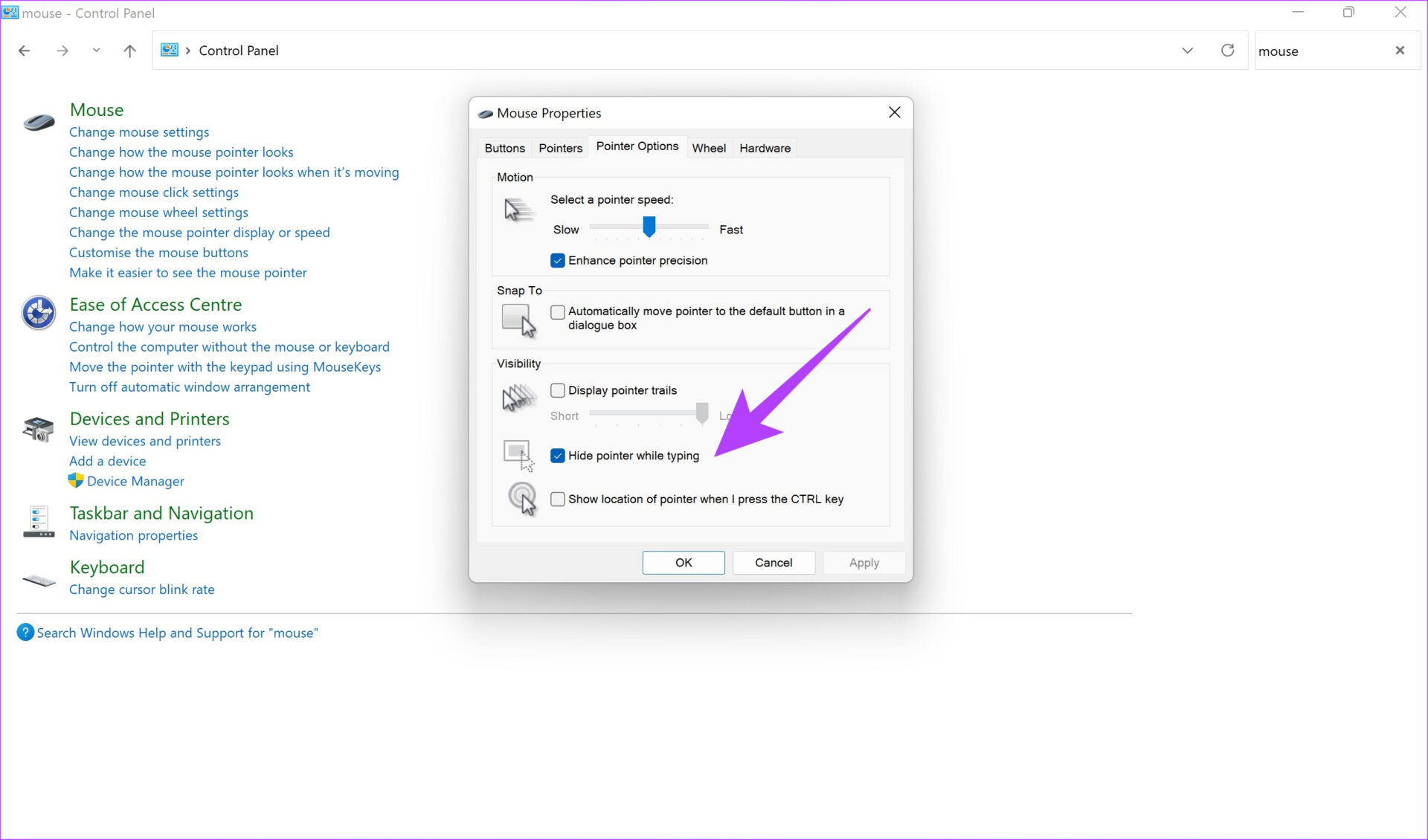Open Change cursor blink rate link
Screen dimensions: 1428x840
142,589
